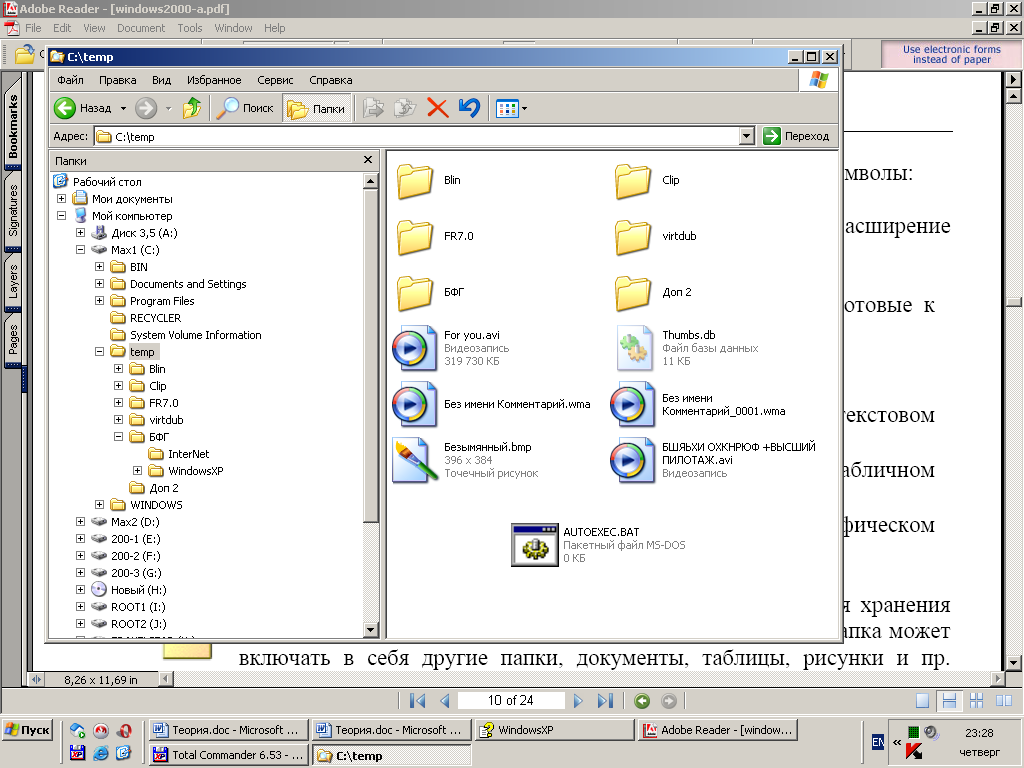This screenshot has height=768, width=1024.
Task: Open the Справка menu
Action: point(330,80)
